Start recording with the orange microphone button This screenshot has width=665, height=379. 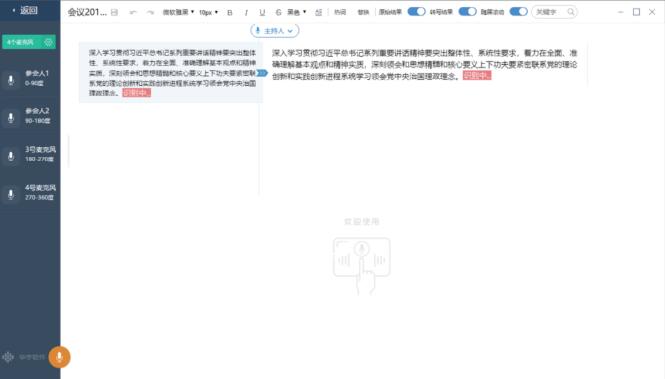[59, 357]
